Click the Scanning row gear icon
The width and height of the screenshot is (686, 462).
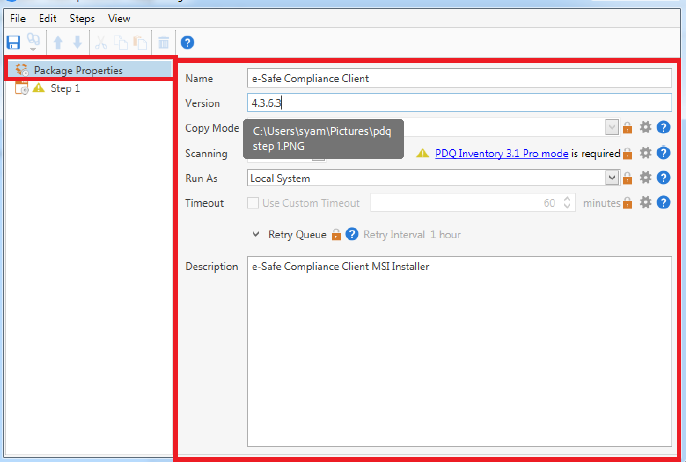(645, 153)
